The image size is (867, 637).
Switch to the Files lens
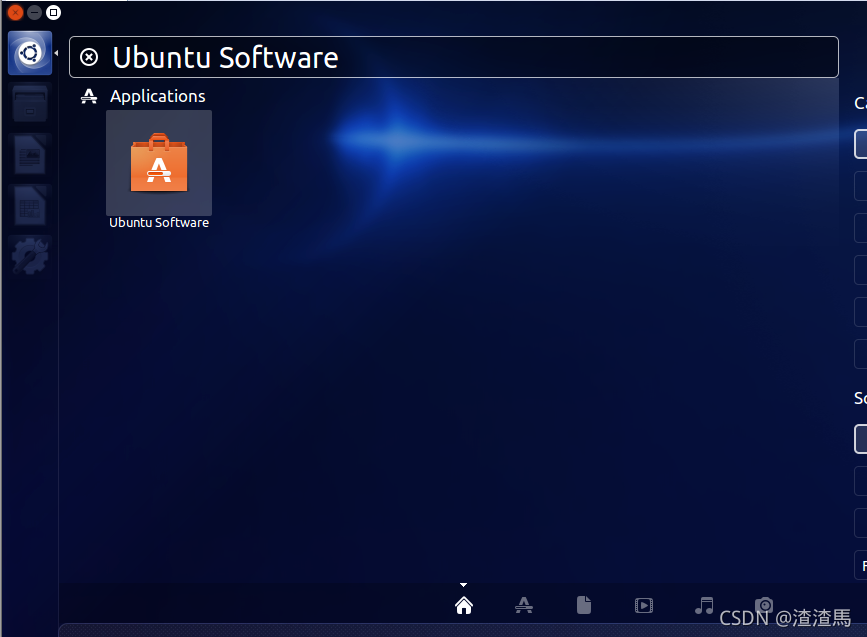(584, 605)
